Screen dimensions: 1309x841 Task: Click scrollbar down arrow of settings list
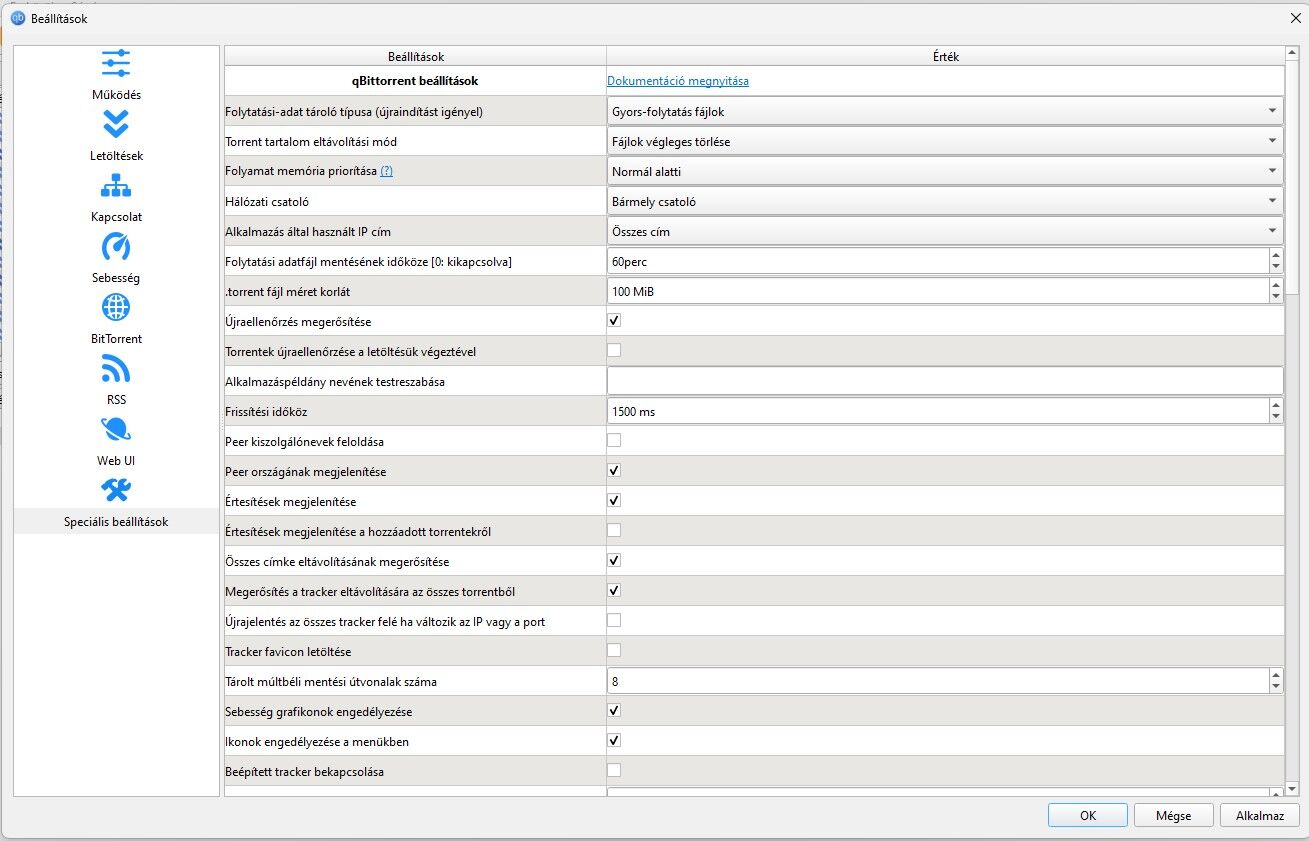pos(1292,789)
